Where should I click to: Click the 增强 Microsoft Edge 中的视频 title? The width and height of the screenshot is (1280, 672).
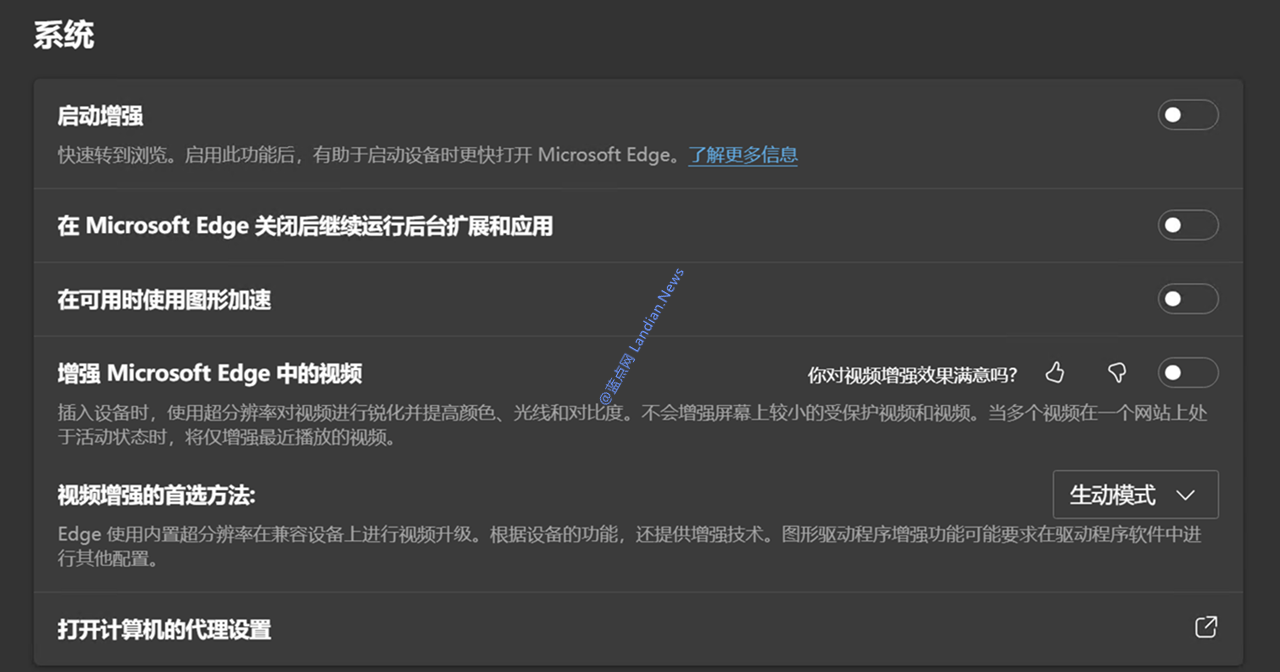click(x=210, y=374)
